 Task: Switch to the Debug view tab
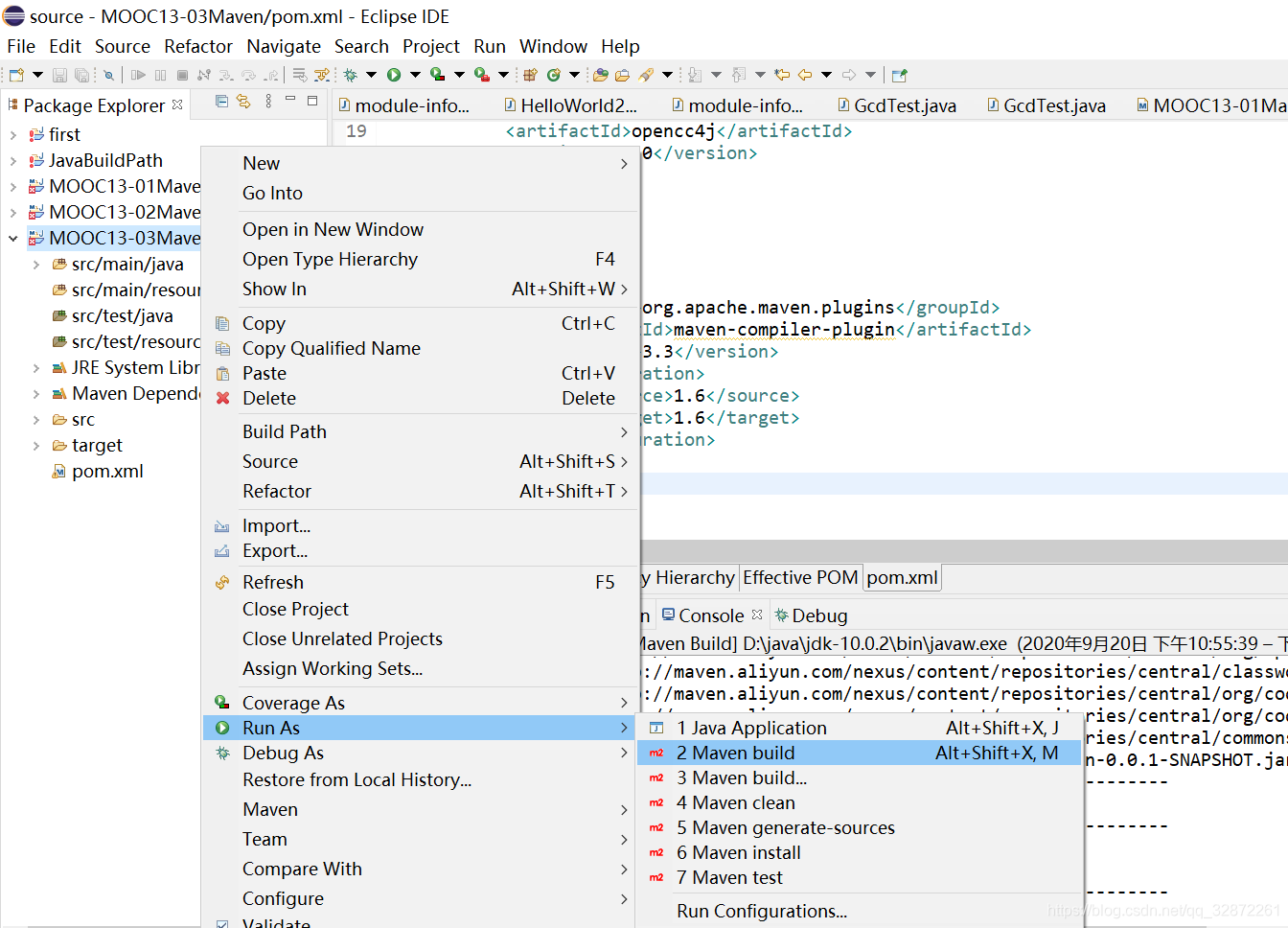tap(811, 616)
